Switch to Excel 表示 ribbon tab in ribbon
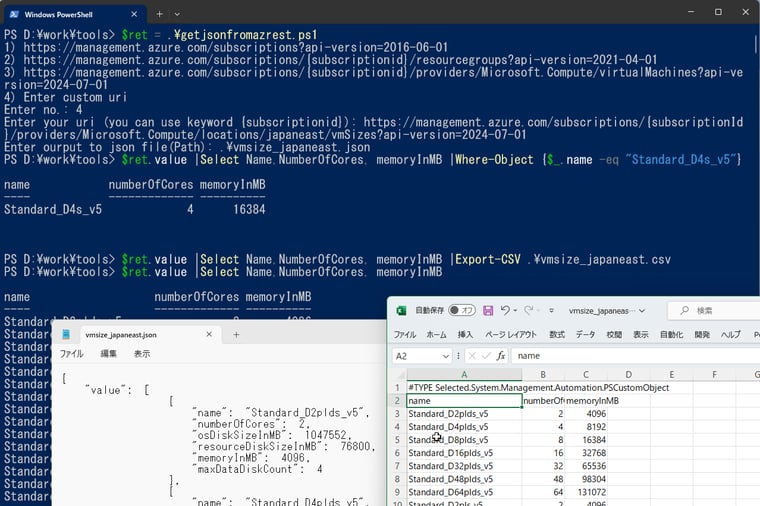The height and width of the screenshot is (506, 760). (x=641, y=334)
